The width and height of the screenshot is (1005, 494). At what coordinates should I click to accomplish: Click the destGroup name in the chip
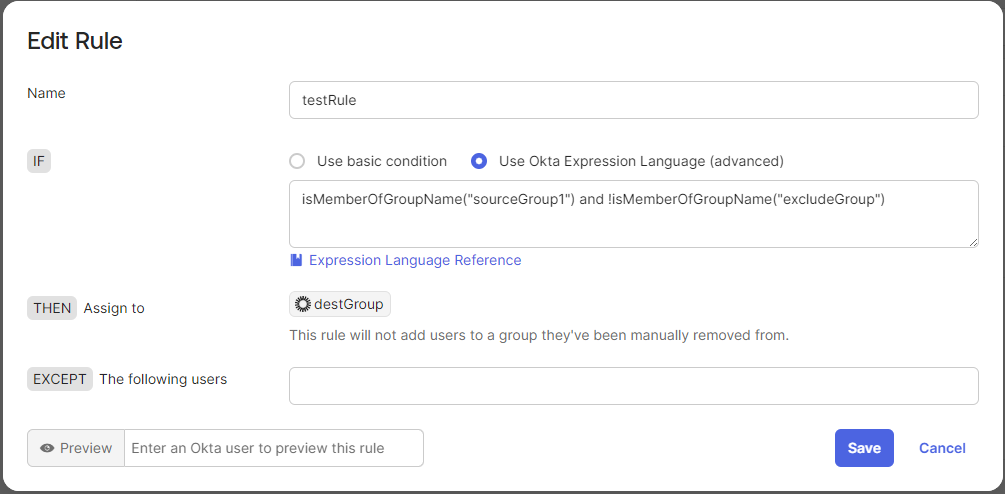pos(348,304)
